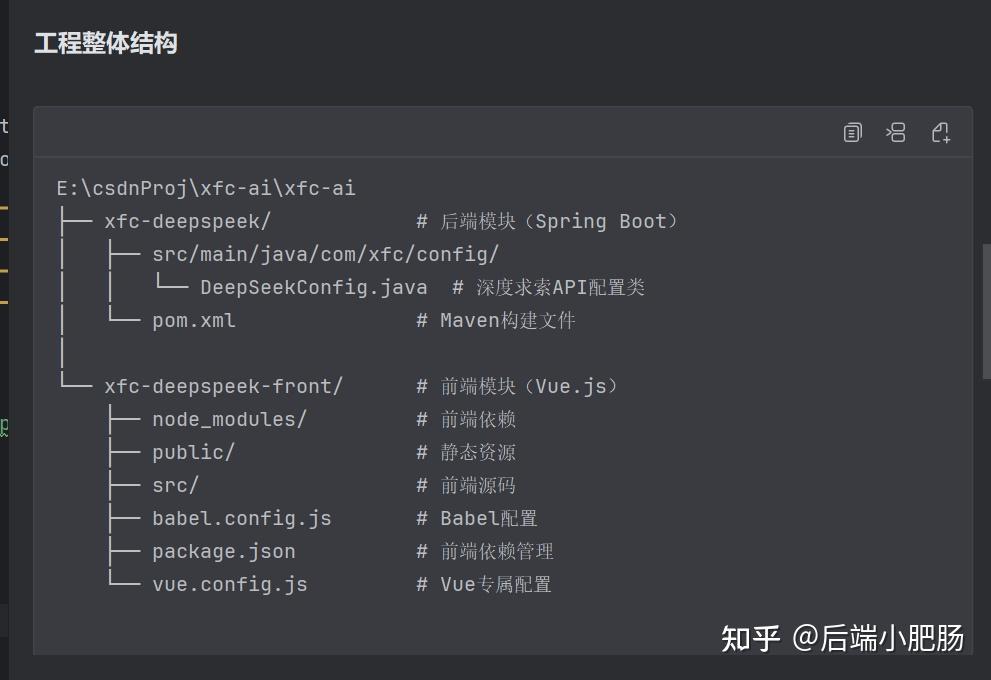Image resolution: width=991 pixels, height=680 pixels.
Task: Click the vue.config.js file entry
Action: click(230, 584)
